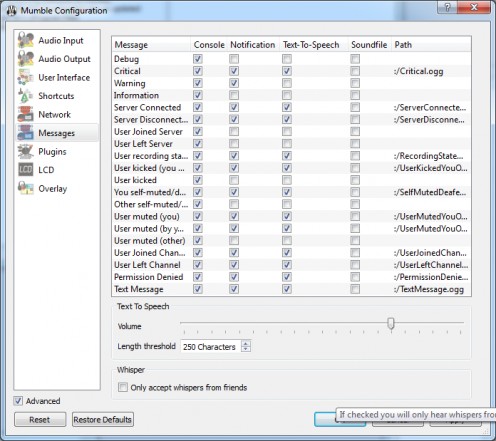Image resolution: width=496 pixels, height=441 pixels.
Task: Click the Information row label
Action: point(136,96)
